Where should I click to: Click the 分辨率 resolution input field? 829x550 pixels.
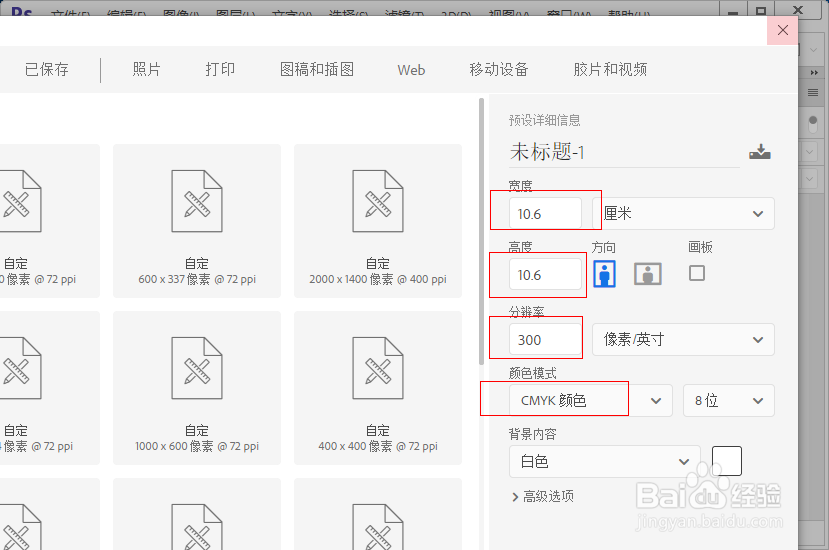pos(545,340)
